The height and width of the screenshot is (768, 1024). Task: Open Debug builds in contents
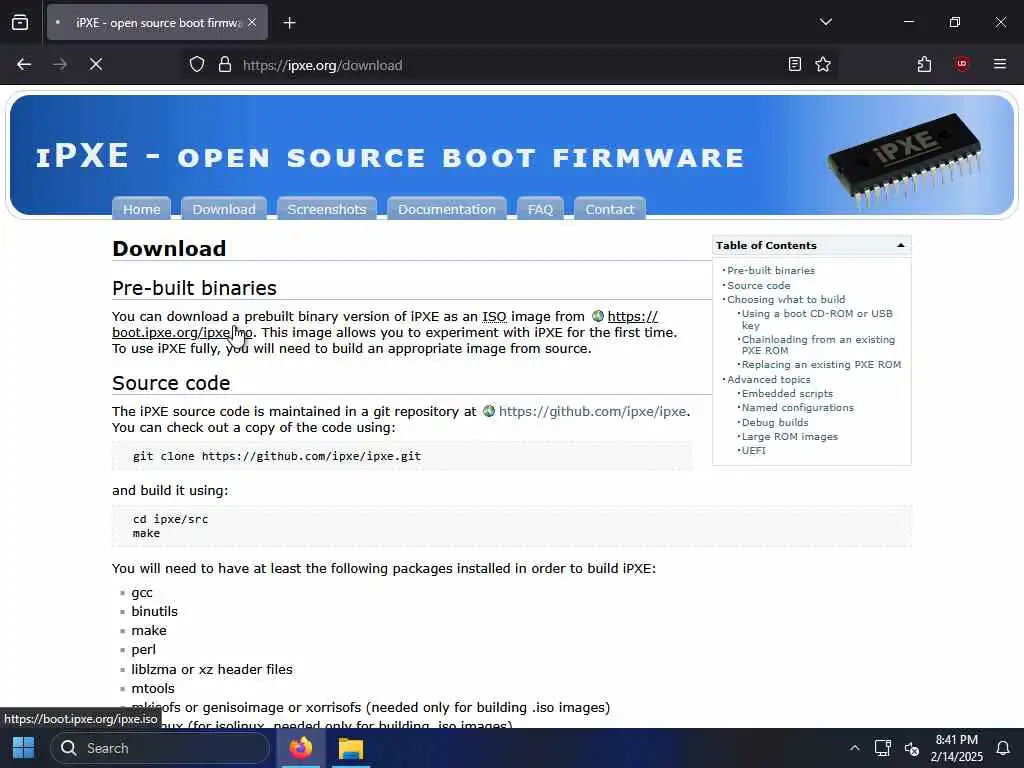(775, 423)
